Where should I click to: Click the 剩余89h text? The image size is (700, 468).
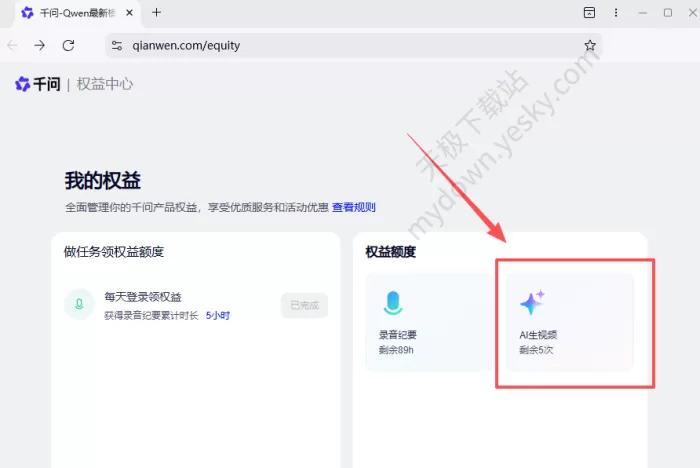(x=396, y=350)
